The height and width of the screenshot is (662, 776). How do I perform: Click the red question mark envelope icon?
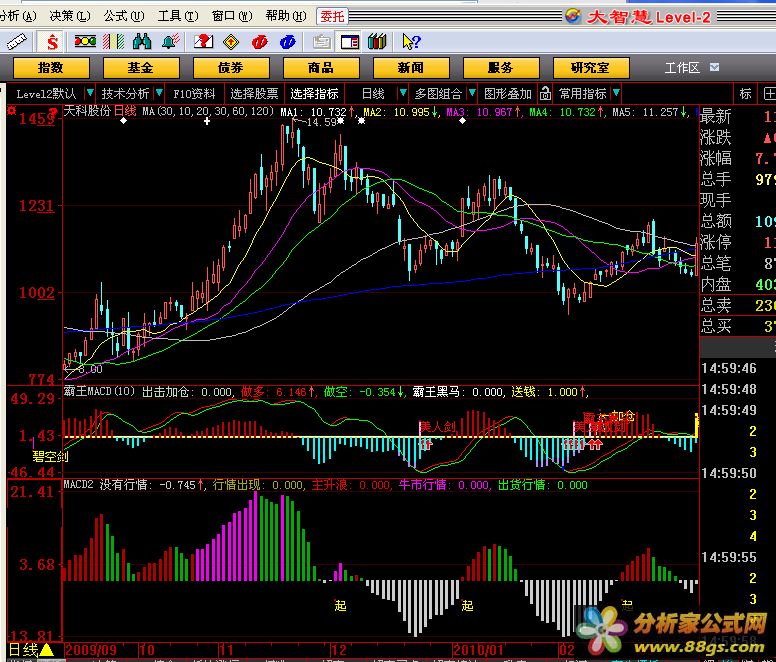coord(203,42)
